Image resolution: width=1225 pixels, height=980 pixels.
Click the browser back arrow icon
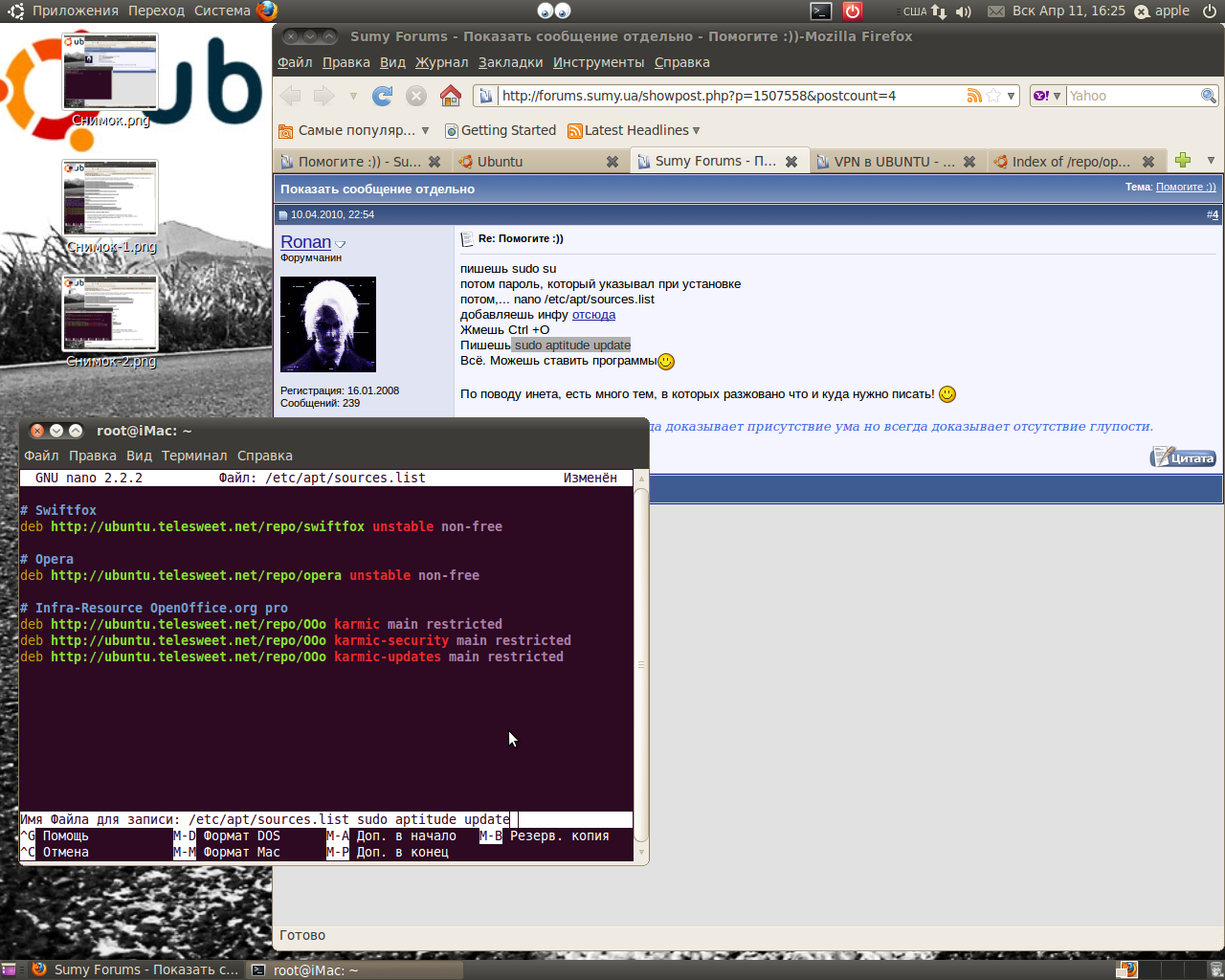(291, 96)
